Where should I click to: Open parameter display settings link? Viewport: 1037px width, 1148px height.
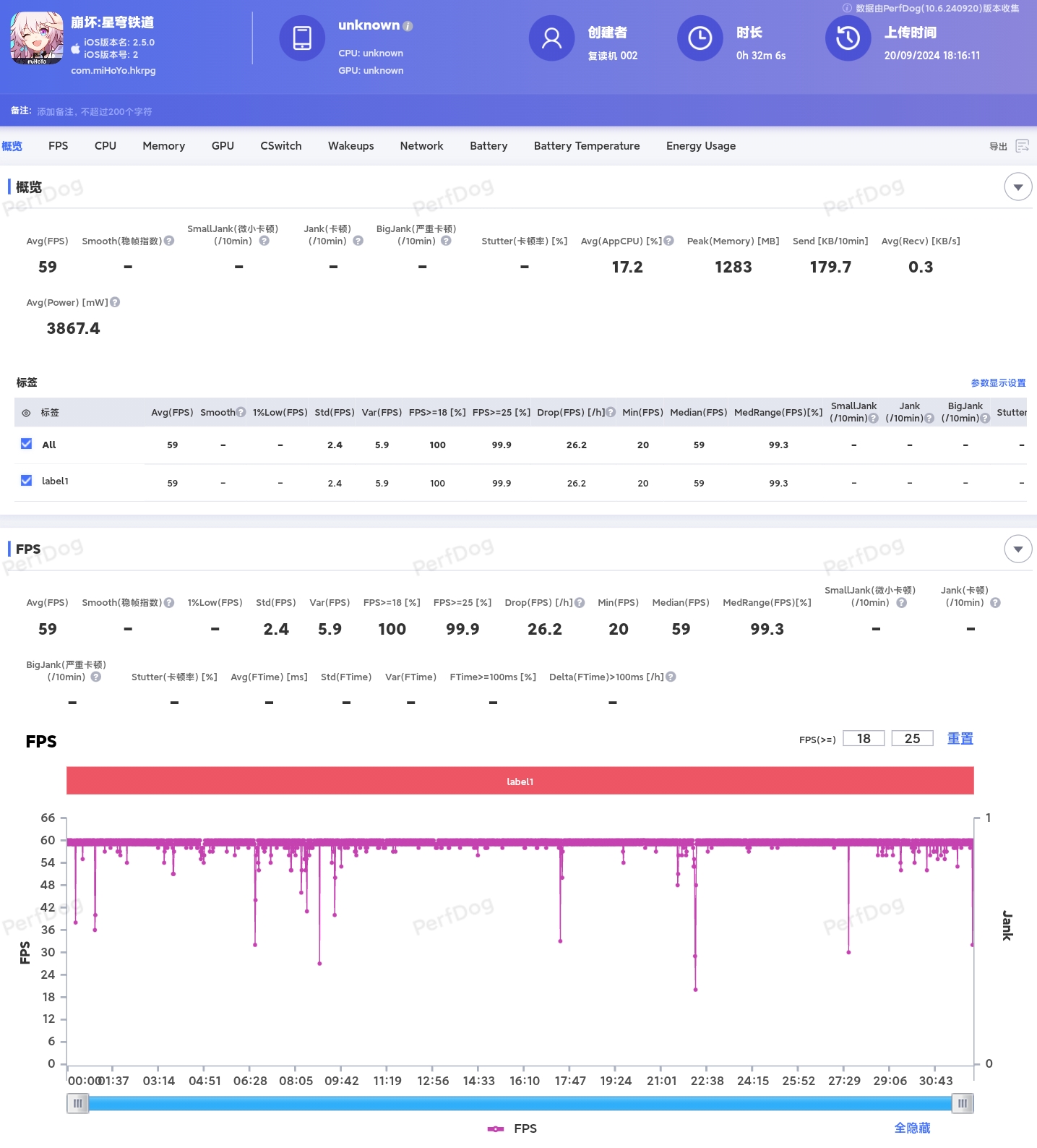998,383
